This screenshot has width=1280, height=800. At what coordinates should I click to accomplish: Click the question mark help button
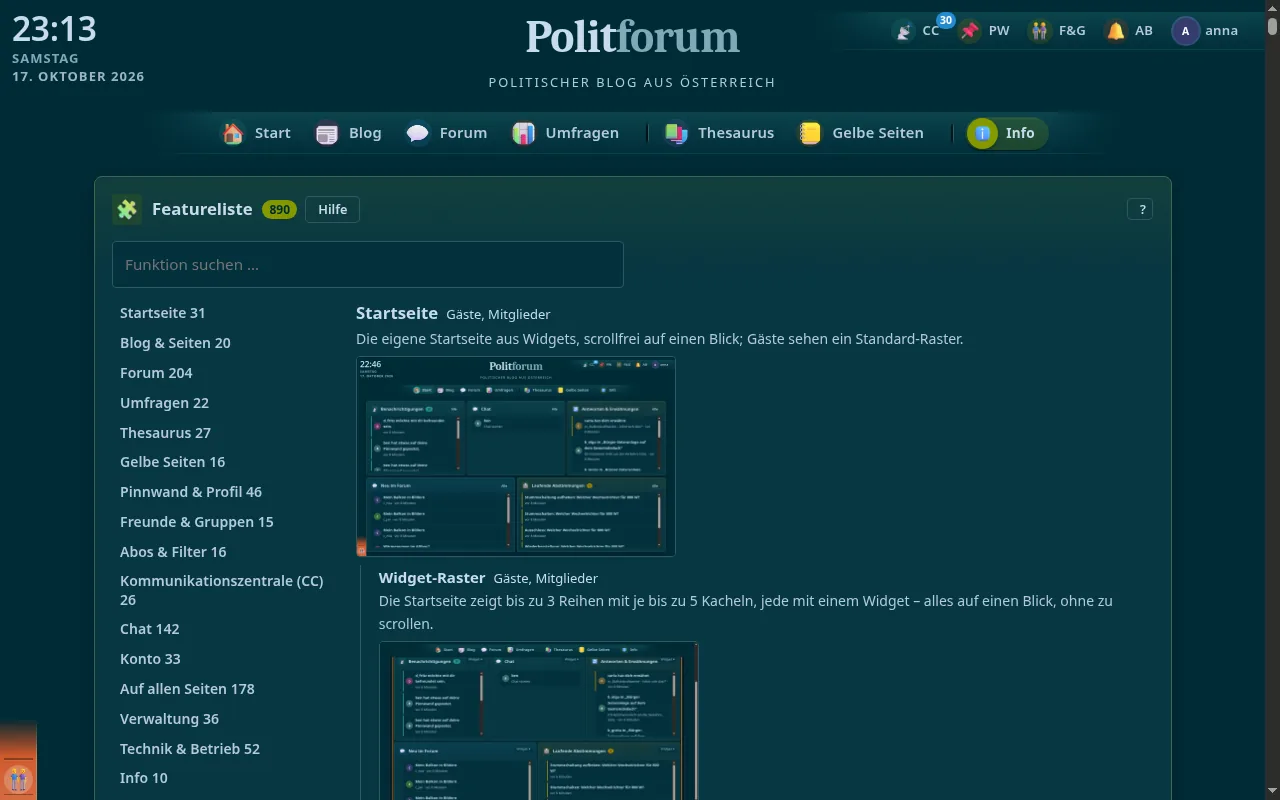click(1140, 209)
